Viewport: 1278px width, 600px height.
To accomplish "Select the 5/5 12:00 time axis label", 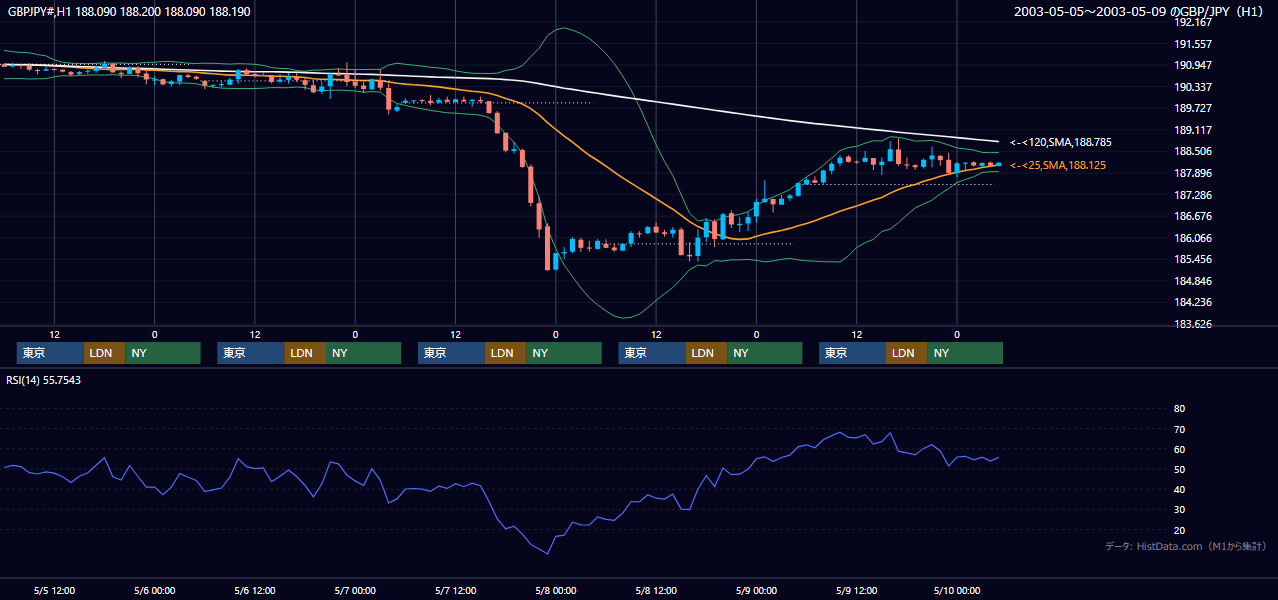I will point(54,590).
